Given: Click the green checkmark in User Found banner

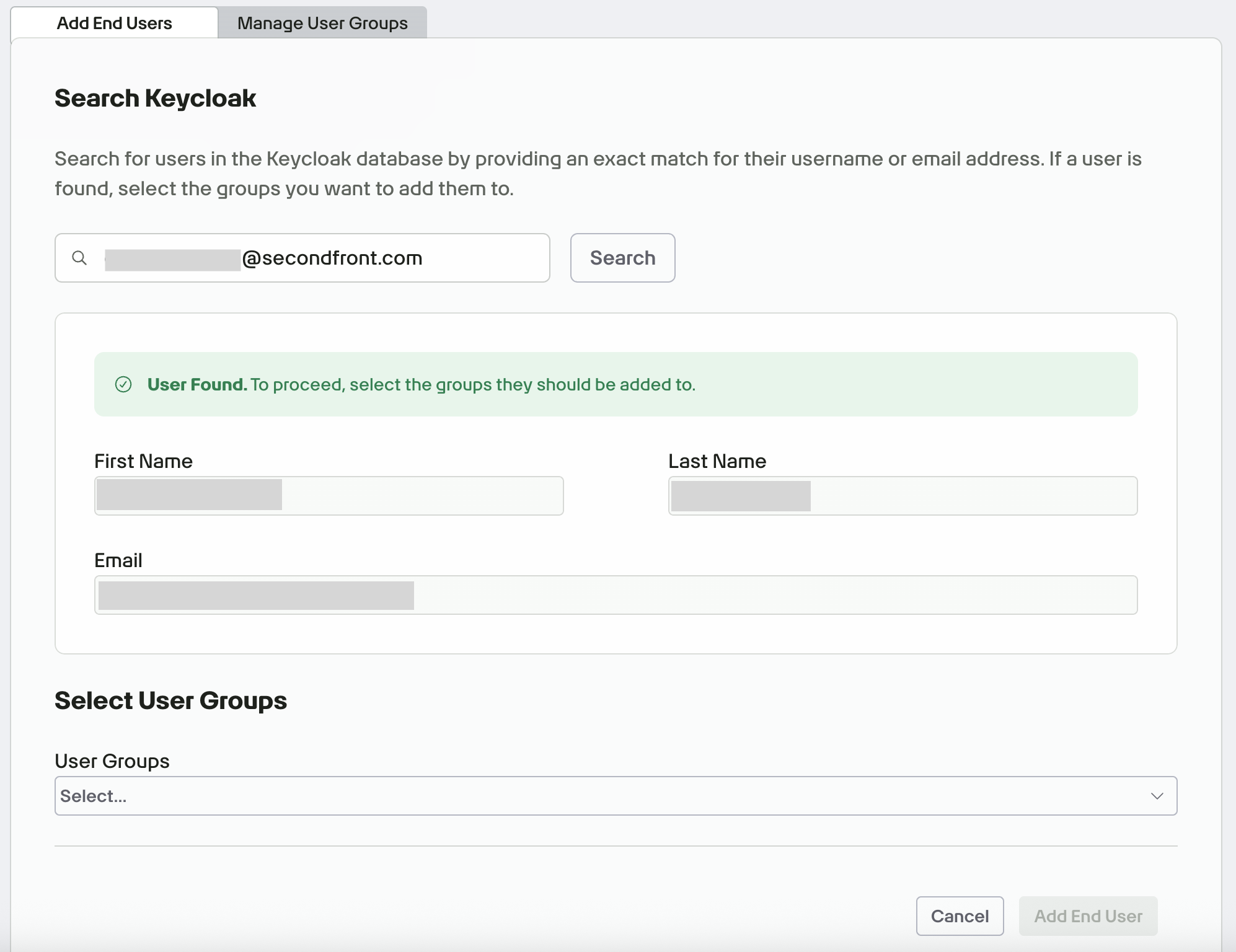Looking at the screenshot, I should [125, 384].
